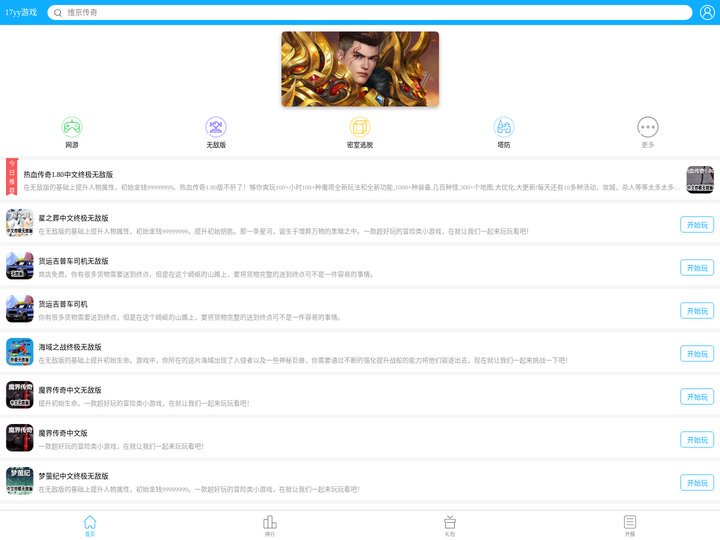
Task: Click the 今日推荐 red ribbon tag
Action: point(11,177)
